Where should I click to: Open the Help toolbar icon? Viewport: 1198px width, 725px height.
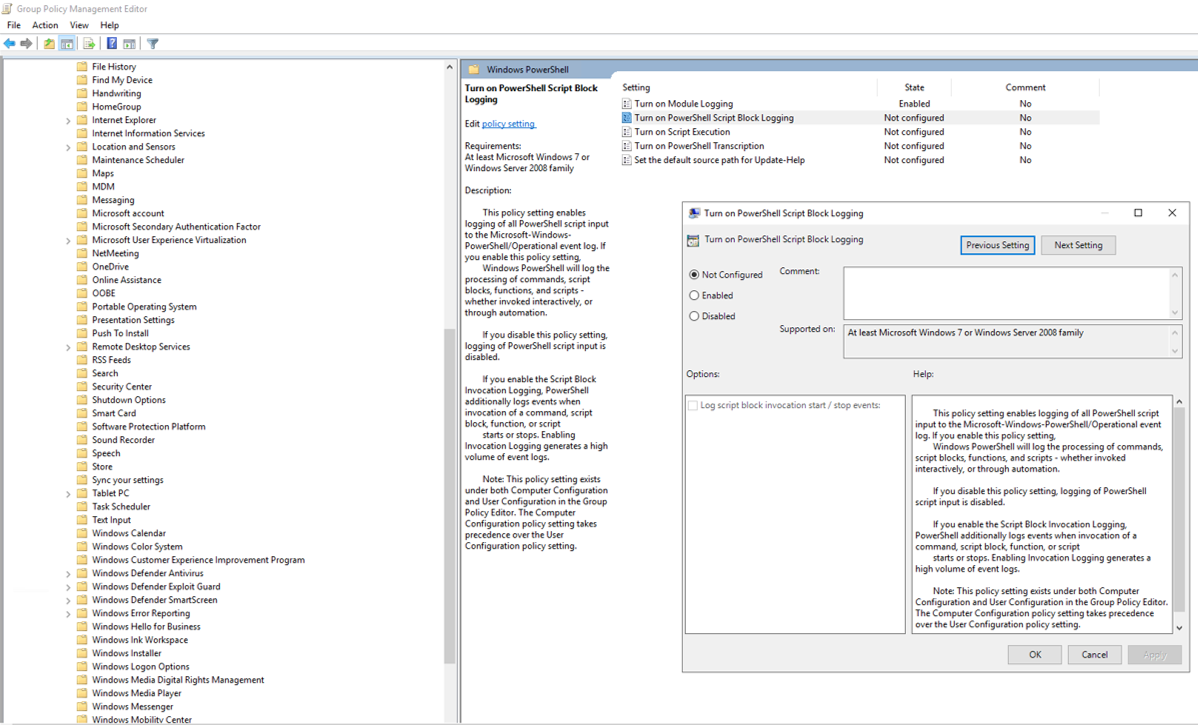click(x=112, y=44)
